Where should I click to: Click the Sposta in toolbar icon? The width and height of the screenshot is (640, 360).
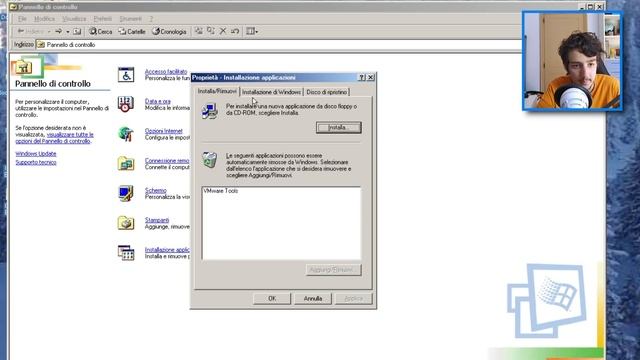coord(198,31)
